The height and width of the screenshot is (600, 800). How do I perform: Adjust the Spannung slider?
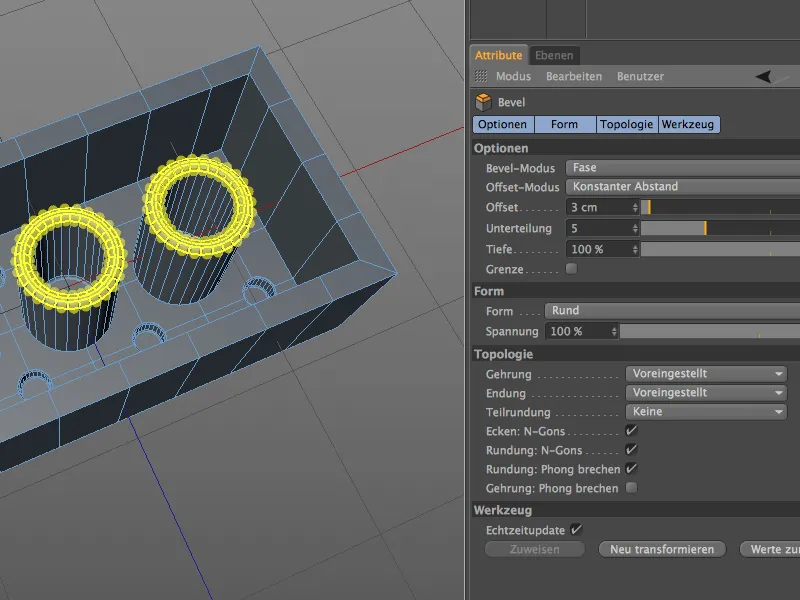click(x=700, y=331)
